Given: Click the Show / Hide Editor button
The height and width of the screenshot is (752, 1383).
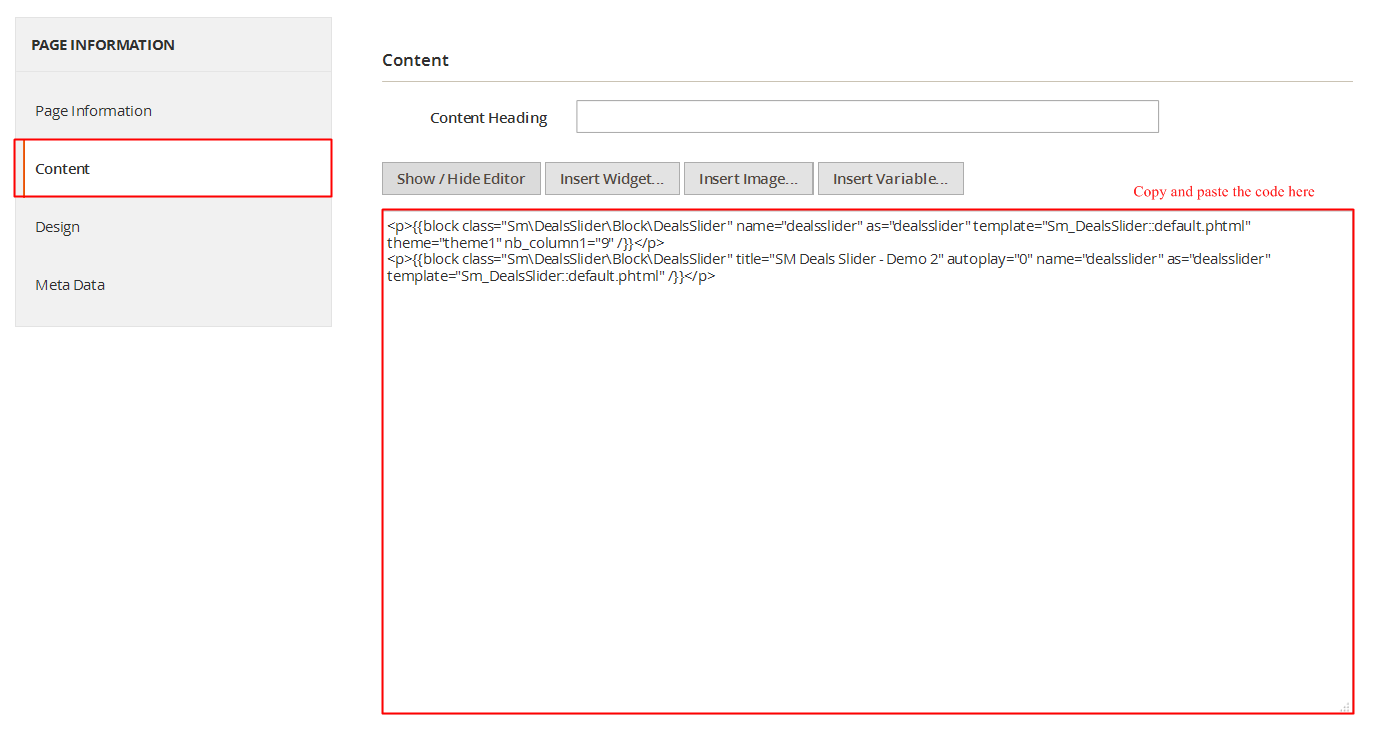Looking at the screenshot, I should (461, 179).
